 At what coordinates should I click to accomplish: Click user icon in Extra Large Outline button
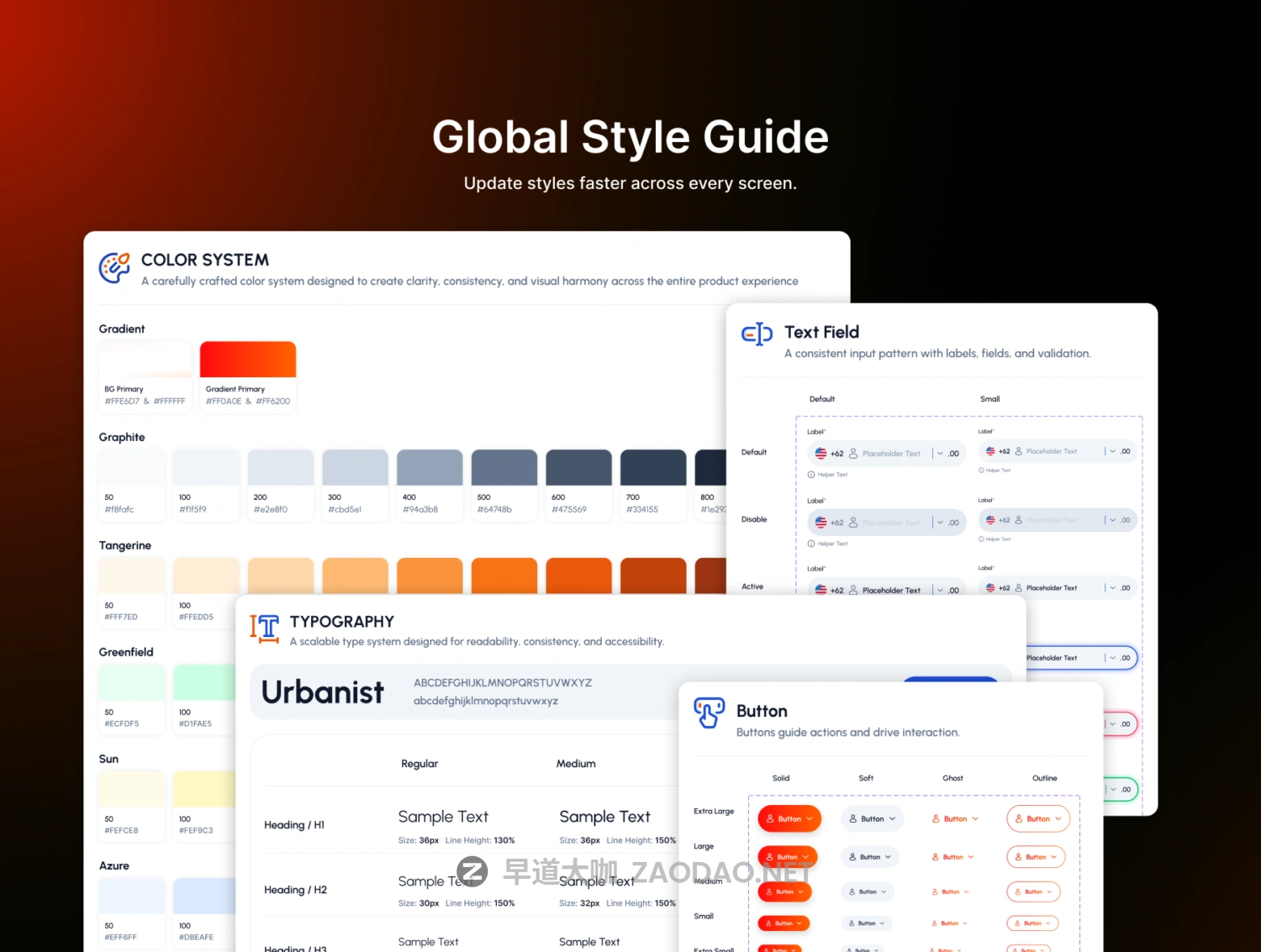coord(1019,818)
